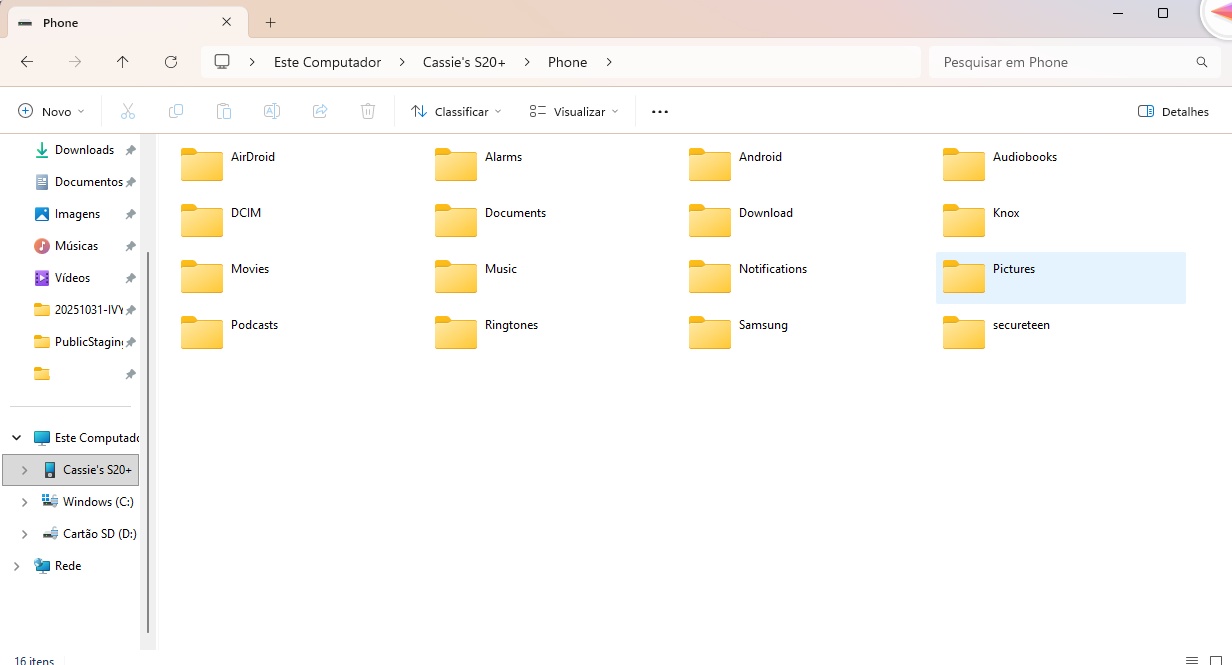Collapse the Este Computador tree node
The width and height of the screenshot is (1232, 665).
(16, 438)
